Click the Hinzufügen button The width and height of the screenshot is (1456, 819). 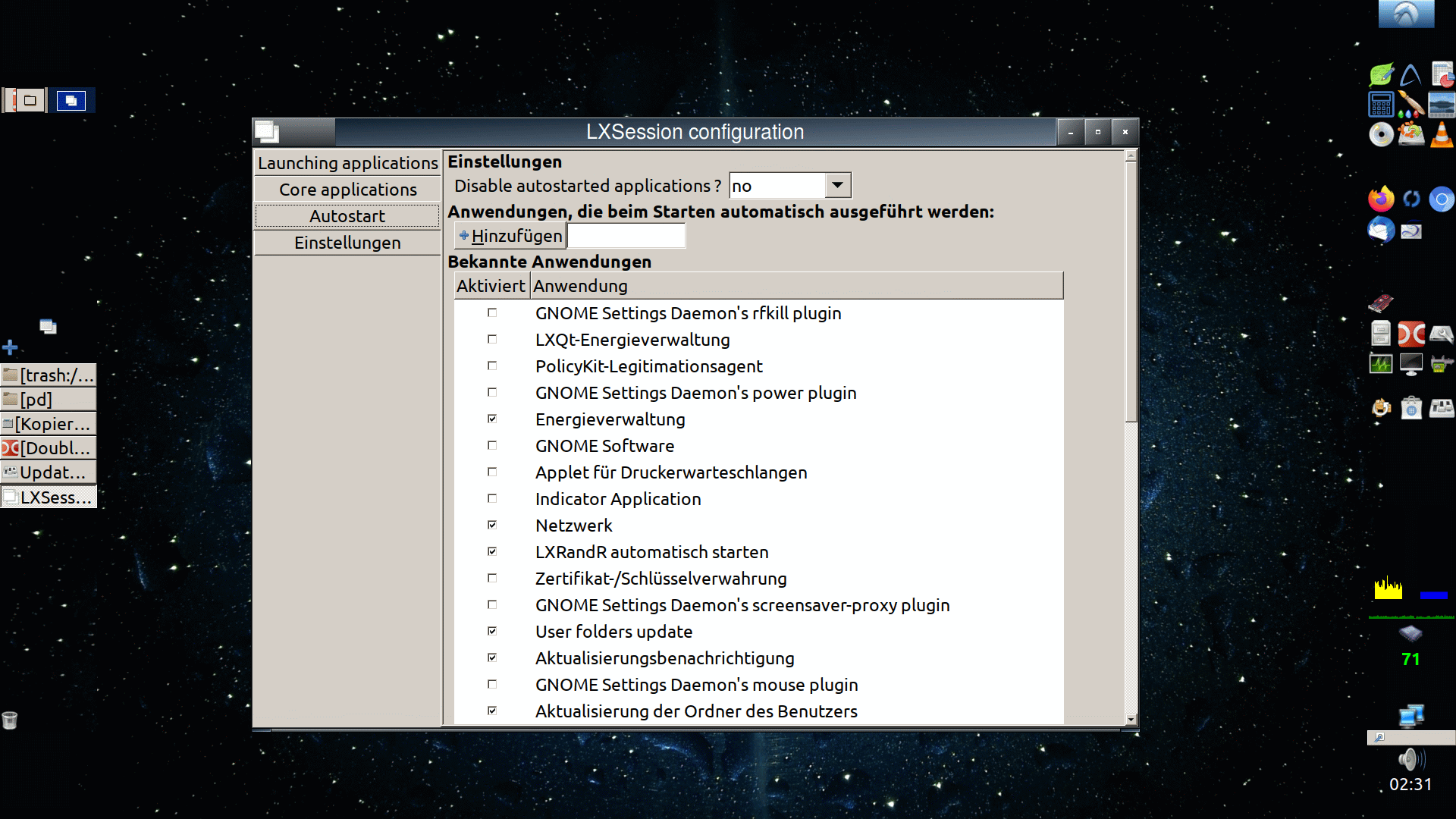[510, 236]
